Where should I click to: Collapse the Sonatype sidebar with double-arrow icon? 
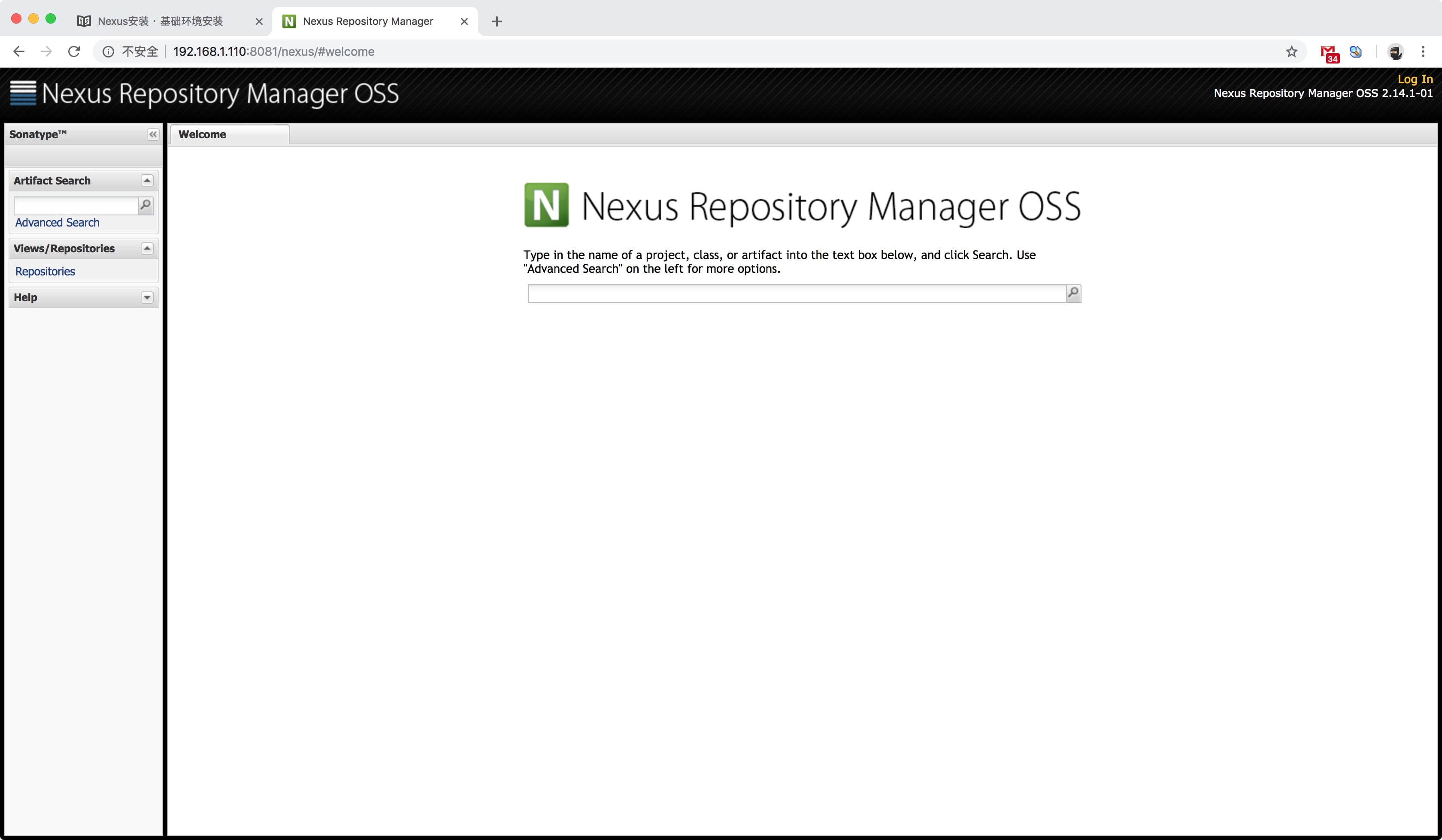click(x=153, y=134)
